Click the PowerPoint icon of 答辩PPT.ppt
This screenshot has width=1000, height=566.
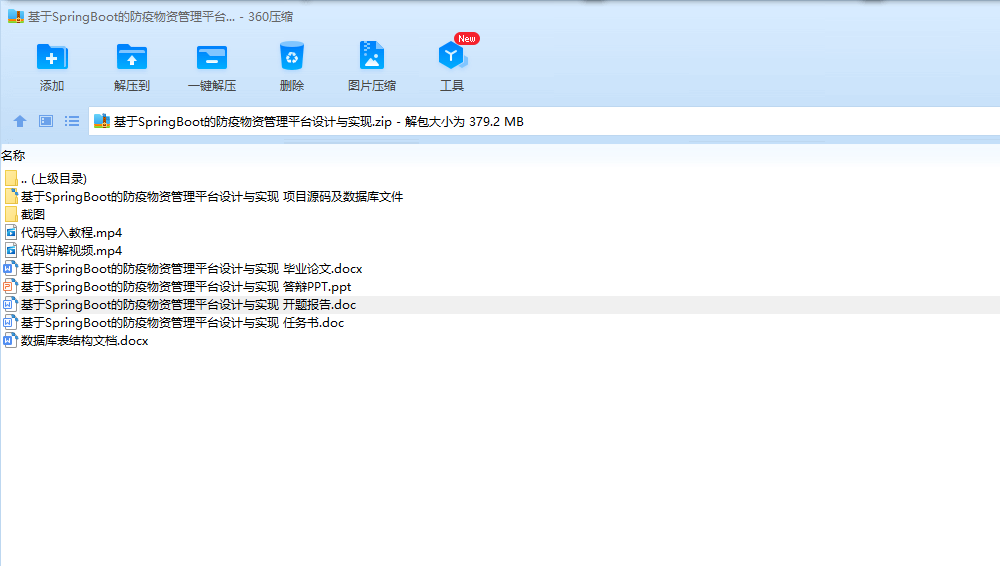[x=10, y=286]
